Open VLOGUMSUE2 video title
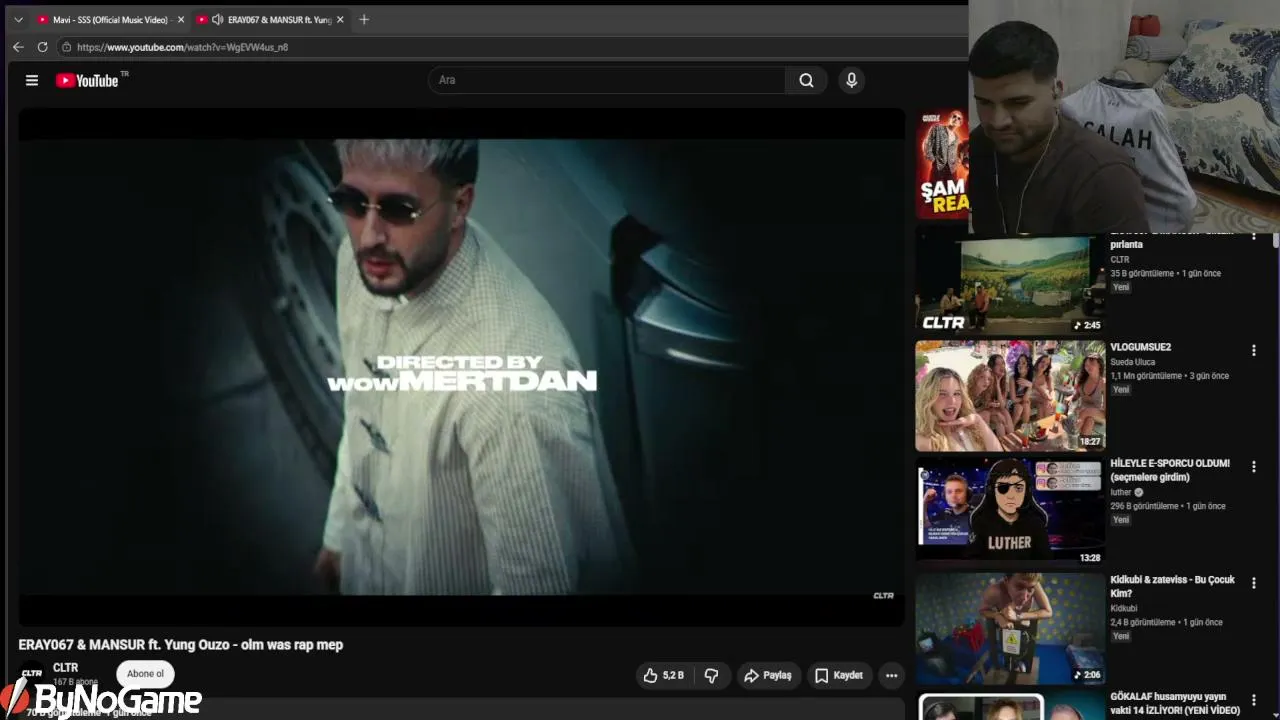Viewport: 1280px width, 720px height. [x=1140, y=348]
